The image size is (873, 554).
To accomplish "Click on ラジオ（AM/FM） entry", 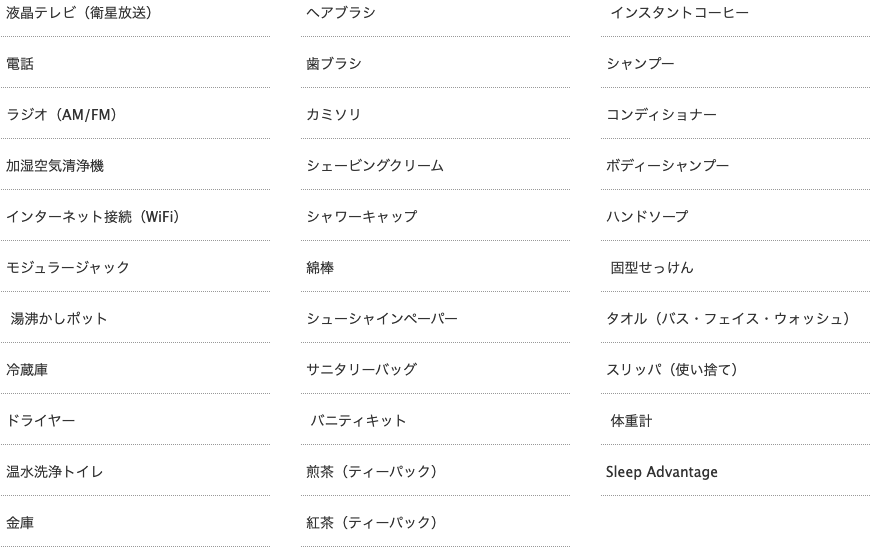I will [62, 115].
